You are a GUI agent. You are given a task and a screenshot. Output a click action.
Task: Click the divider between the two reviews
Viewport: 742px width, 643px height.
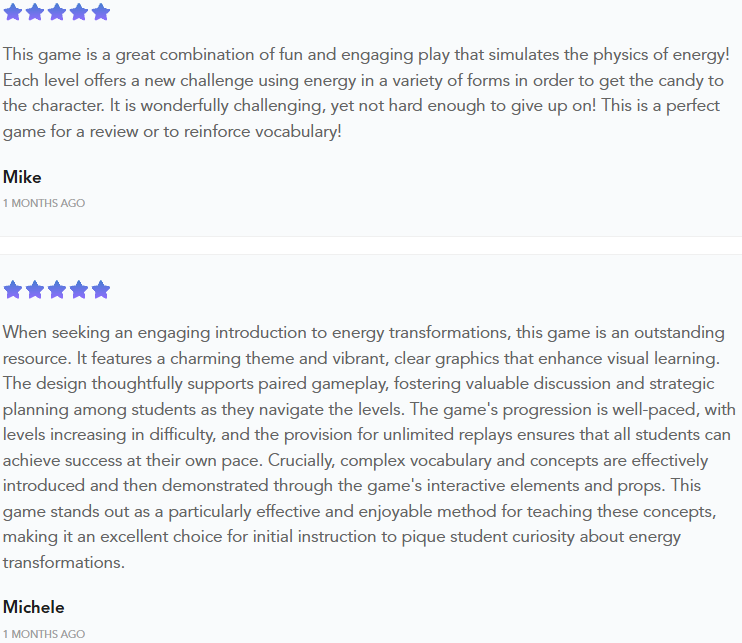pyautogui.click(x=371, y=246)
